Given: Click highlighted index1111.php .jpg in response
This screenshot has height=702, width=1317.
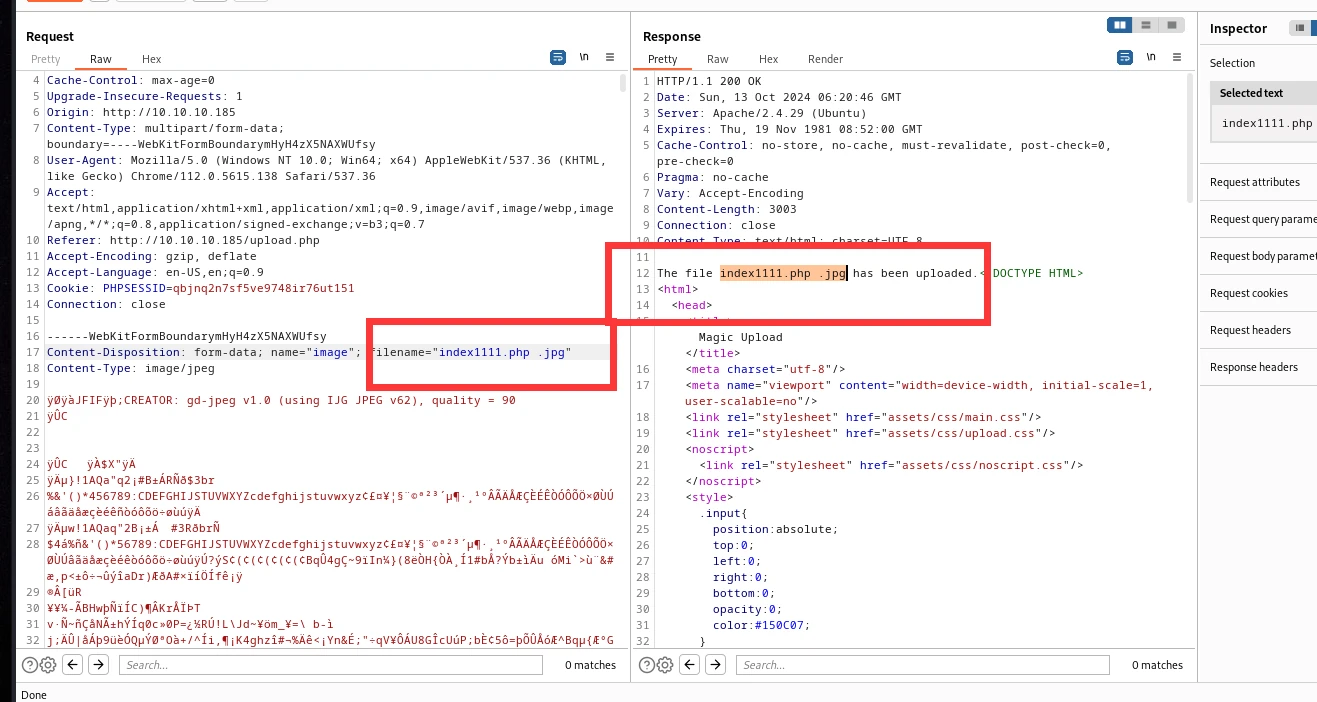Looking at the screenshot, I should (783, 273).
